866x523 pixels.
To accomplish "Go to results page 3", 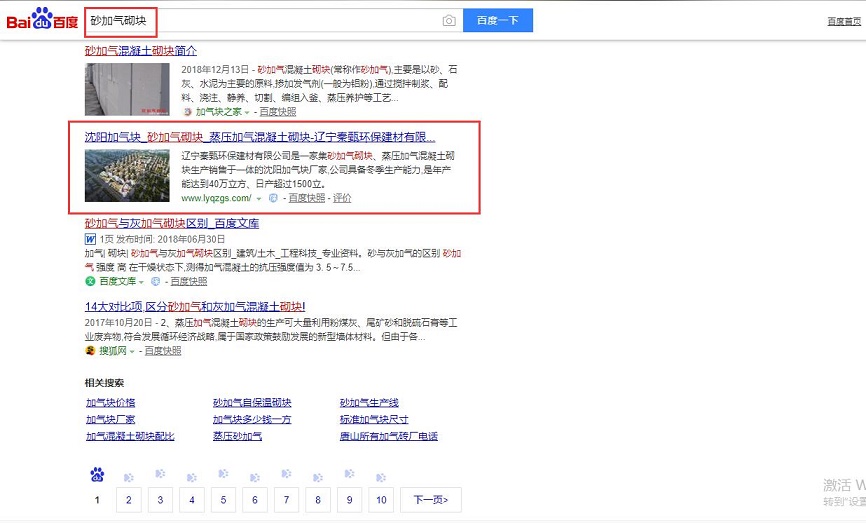I will click(x=160, y=500).
